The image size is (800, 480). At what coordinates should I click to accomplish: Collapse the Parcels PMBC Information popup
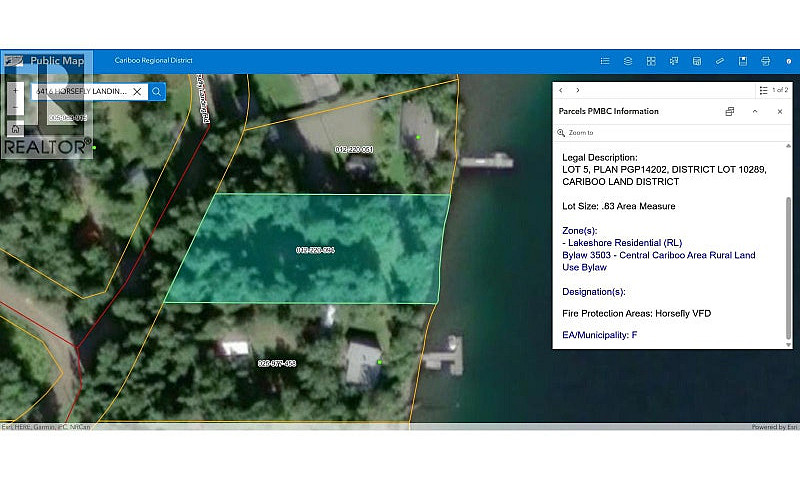click(x=755, y=111)
